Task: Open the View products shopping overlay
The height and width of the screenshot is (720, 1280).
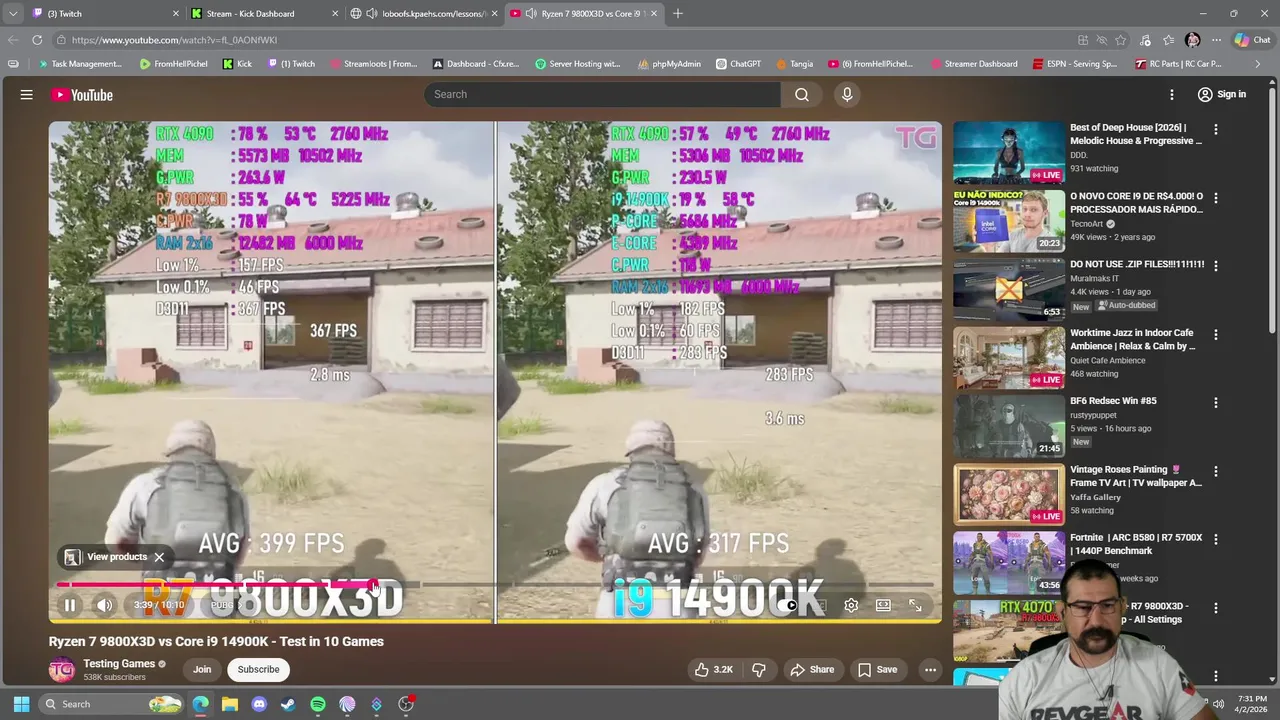Action: (x=107, y=557)
